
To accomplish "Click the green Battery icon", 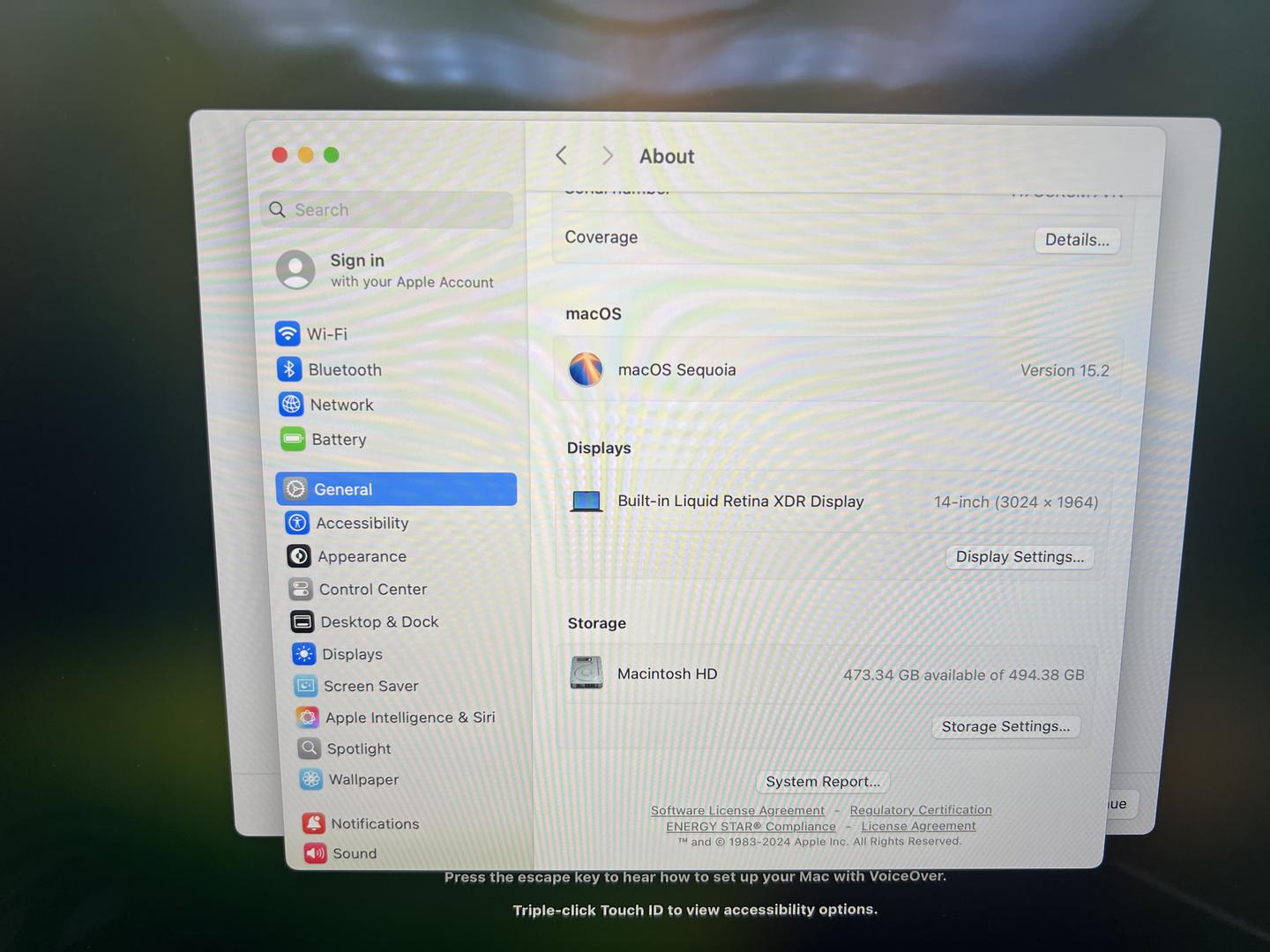I will pos(293,438).
